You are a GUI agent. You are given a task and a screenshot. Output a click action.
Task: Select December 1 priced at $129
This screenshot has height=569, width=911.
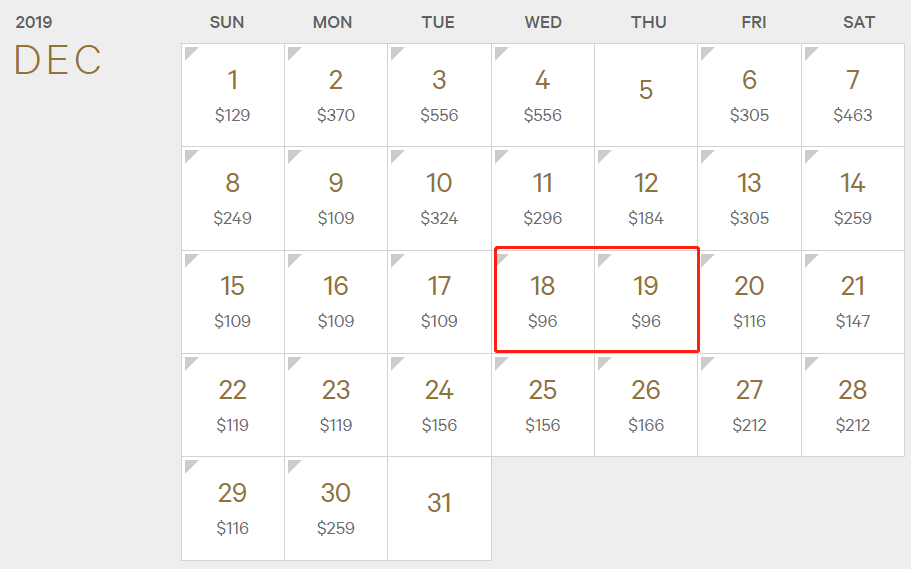click(232, 95)
